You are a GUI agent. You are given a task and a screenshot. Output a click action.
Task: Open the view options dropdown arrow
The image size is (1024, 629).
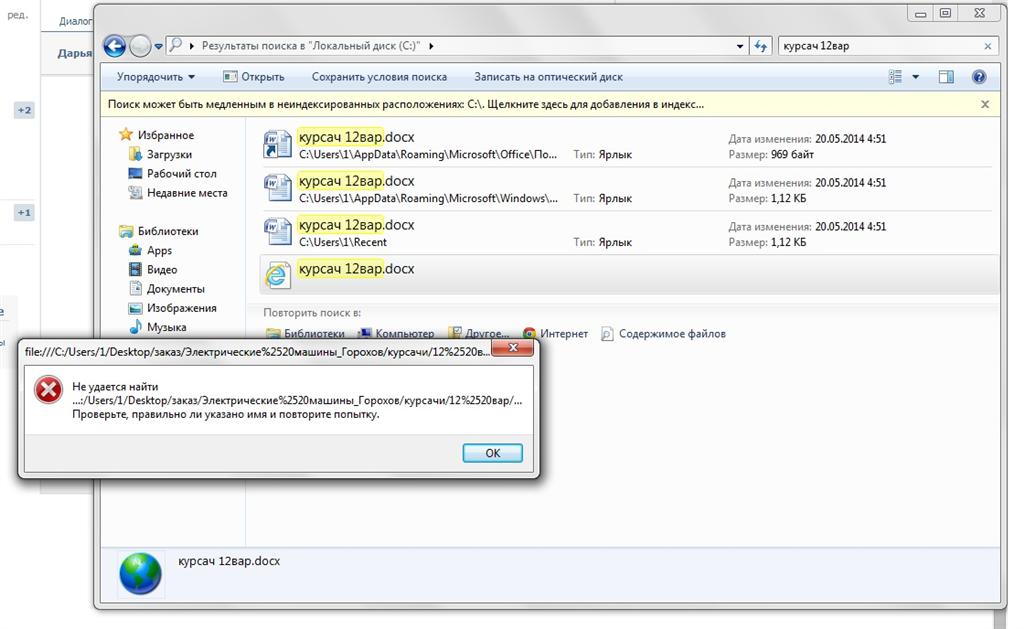click(916, 77)
